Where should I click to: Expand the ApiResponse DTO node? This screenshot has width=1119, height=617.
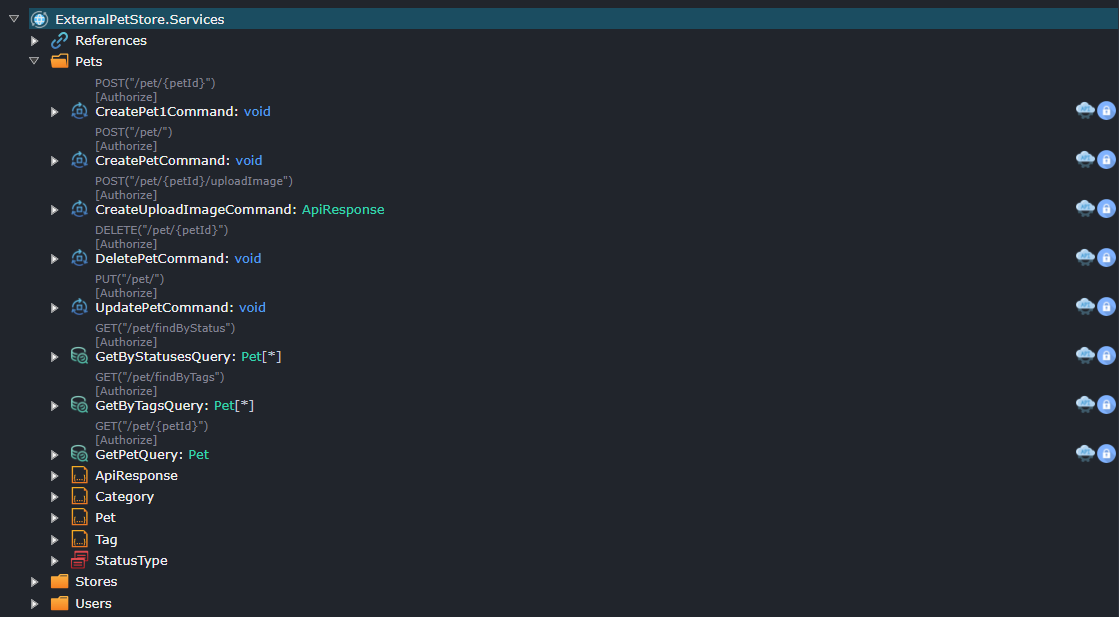click(54, 476)
